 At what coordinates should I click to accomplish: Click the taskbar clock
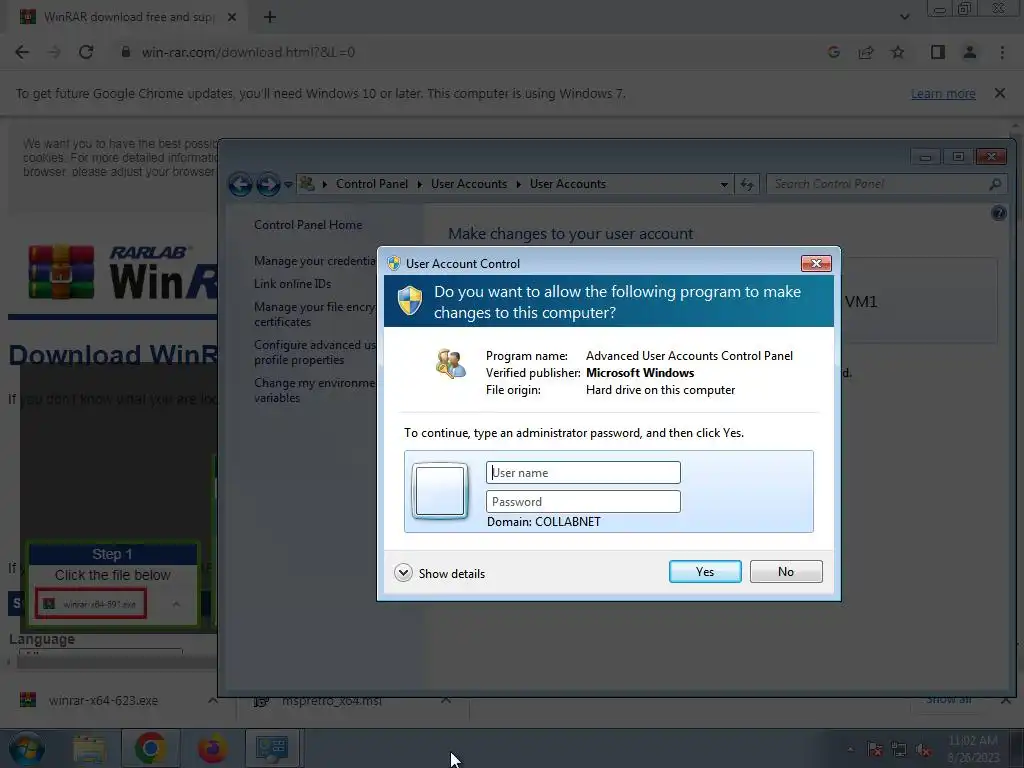coord(973,748)
